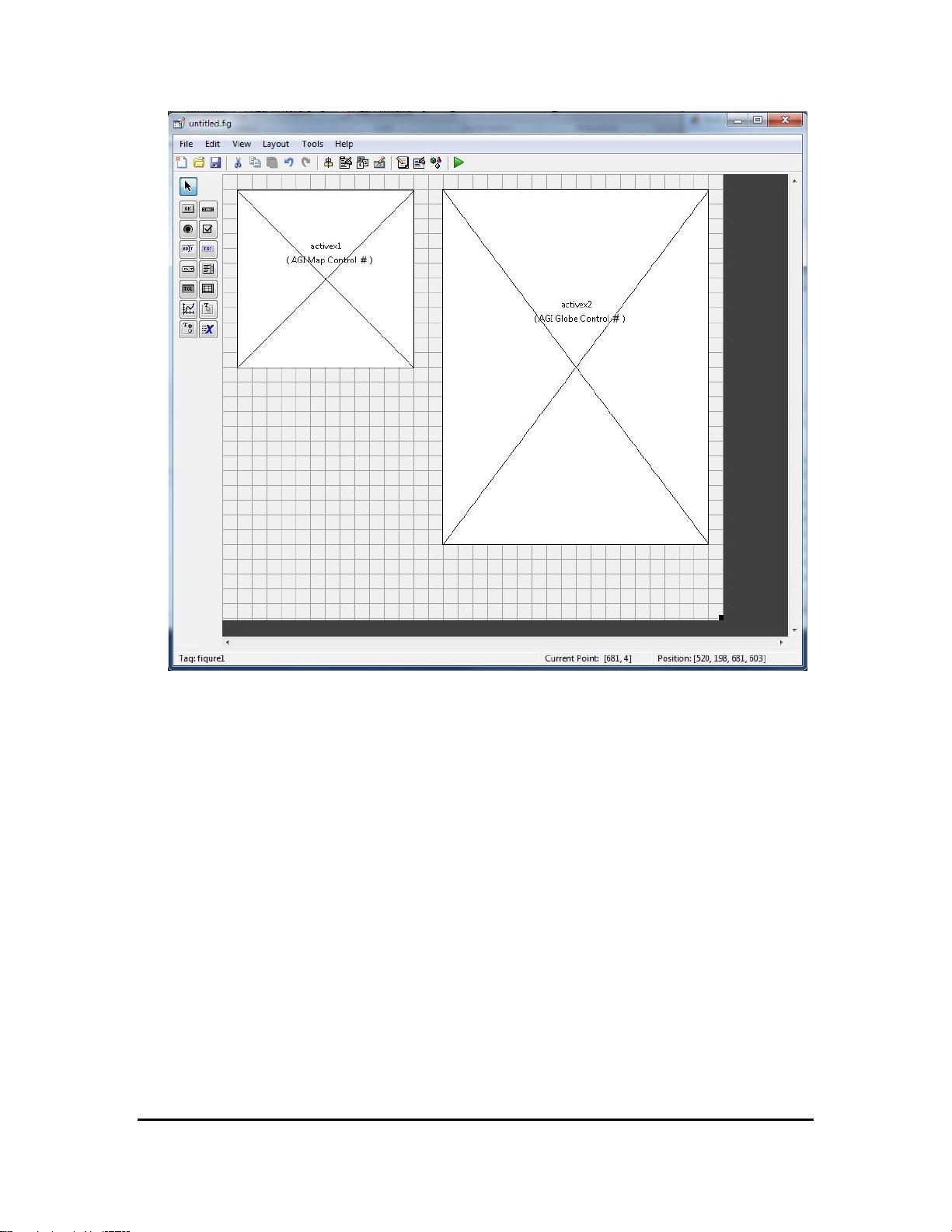Open the Layout menu

tap(275, 144)
